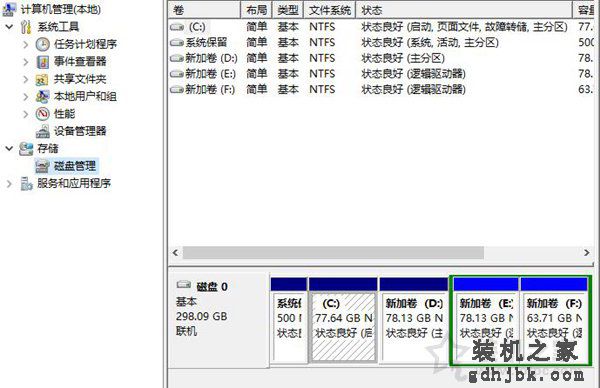The height and width of the screenshot is (388, 600).
Task: Select 系统工具 in the tree
Action: tap(58, 27)
